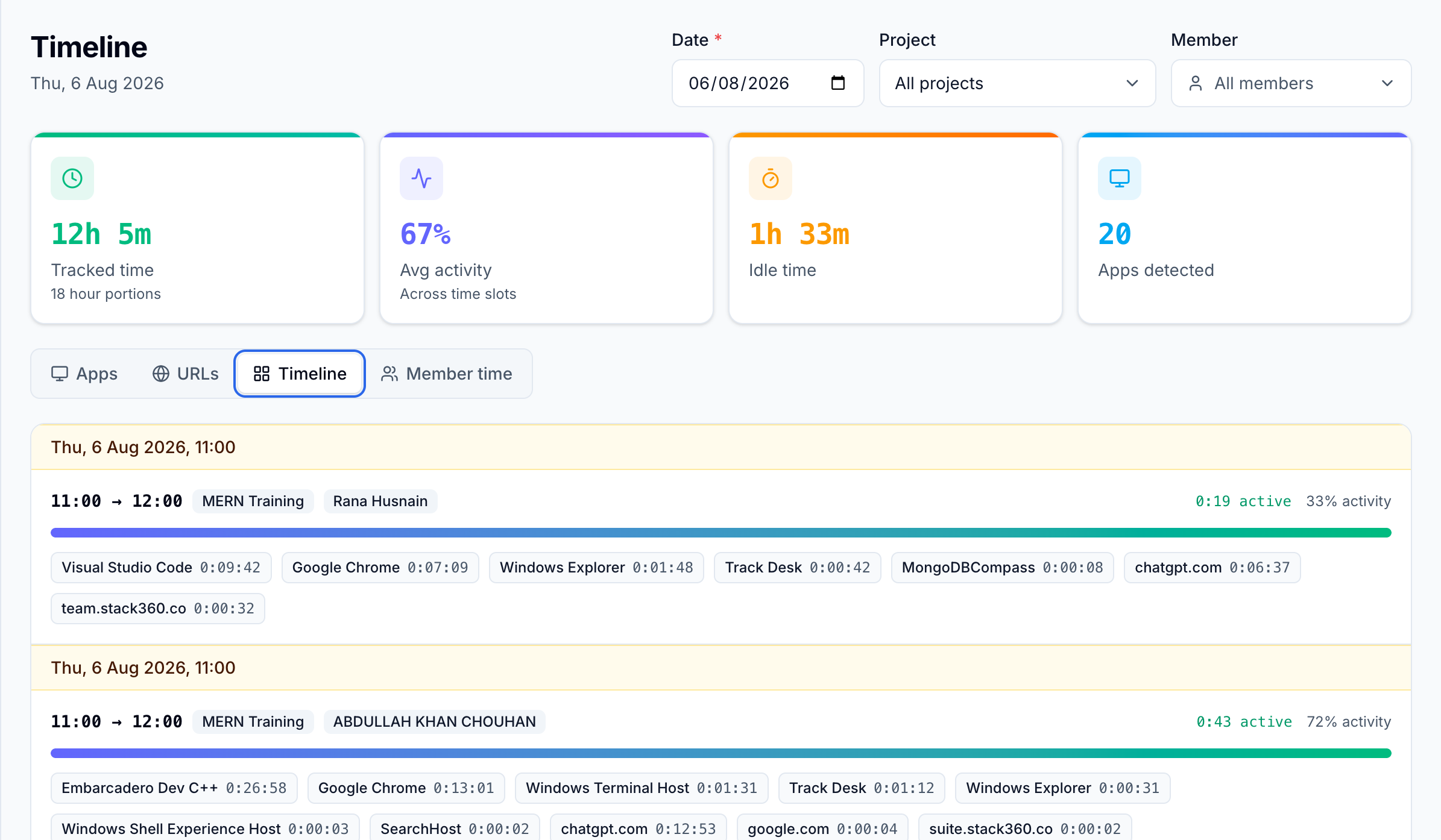Click the orange stopwatch icon on Idle time card
Screen dimensions: 1441x840
click(771, 178)
